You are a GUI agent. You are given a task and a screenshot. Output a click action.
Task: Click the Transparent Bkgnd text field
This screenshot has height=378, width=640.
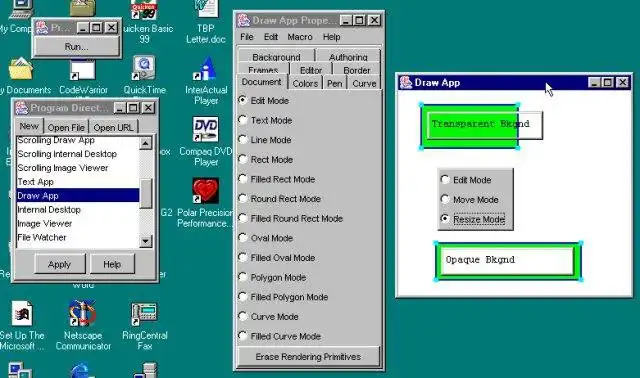click(x=485, y=125)
